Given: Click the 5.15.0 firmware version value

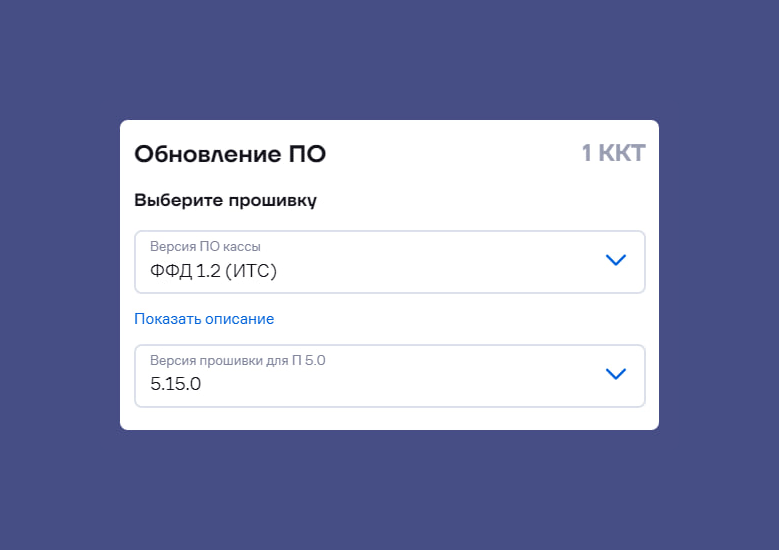Looking at the screenshot, I should click(176, 384).
